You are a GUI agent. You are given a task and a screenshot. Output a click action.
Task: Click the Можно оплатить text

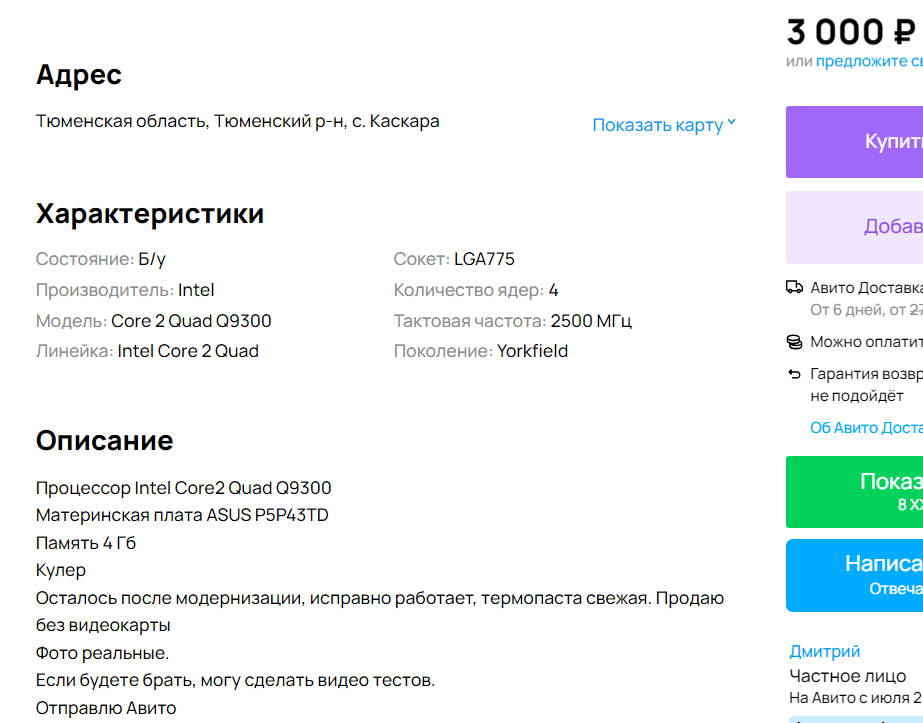click(866, 342)
